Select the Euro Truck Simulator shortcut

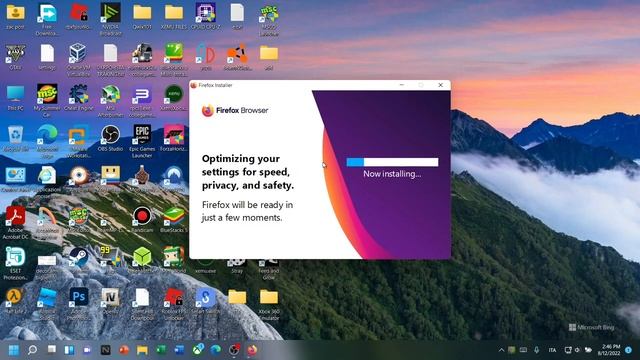pos(142,60)
